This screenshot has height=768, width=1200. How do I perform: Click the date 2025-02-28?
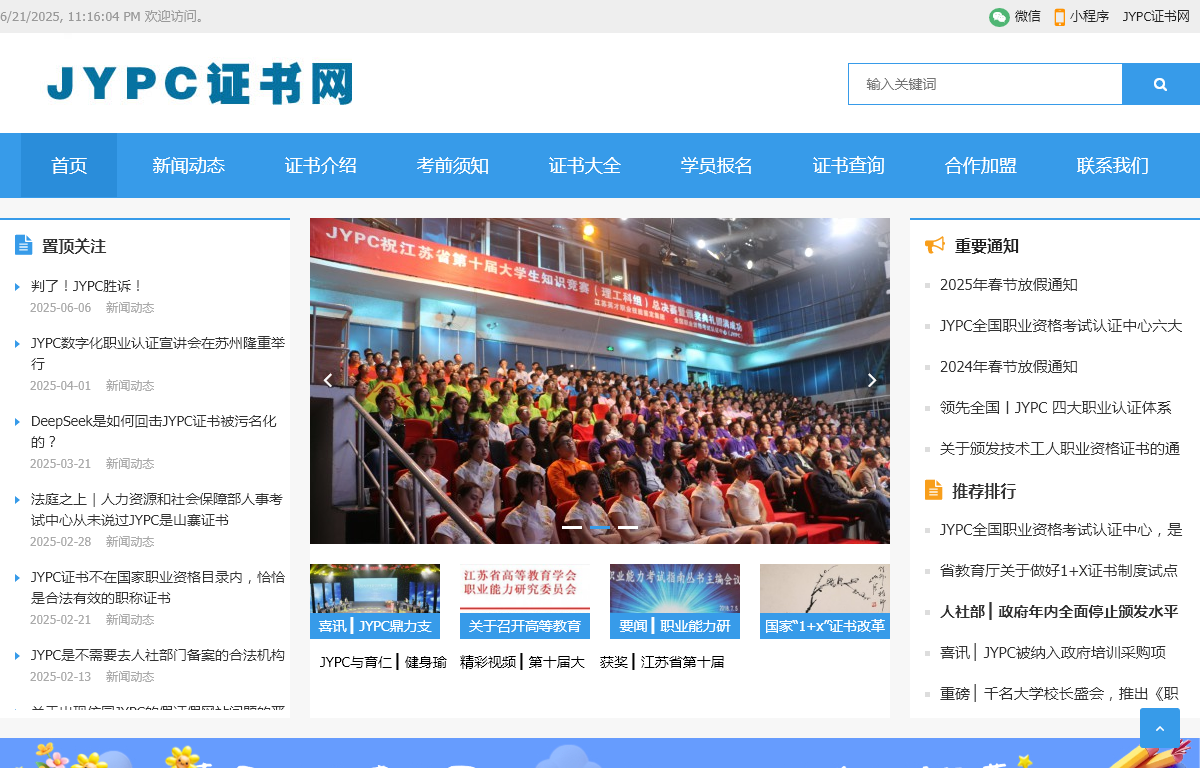click(60, 542)
